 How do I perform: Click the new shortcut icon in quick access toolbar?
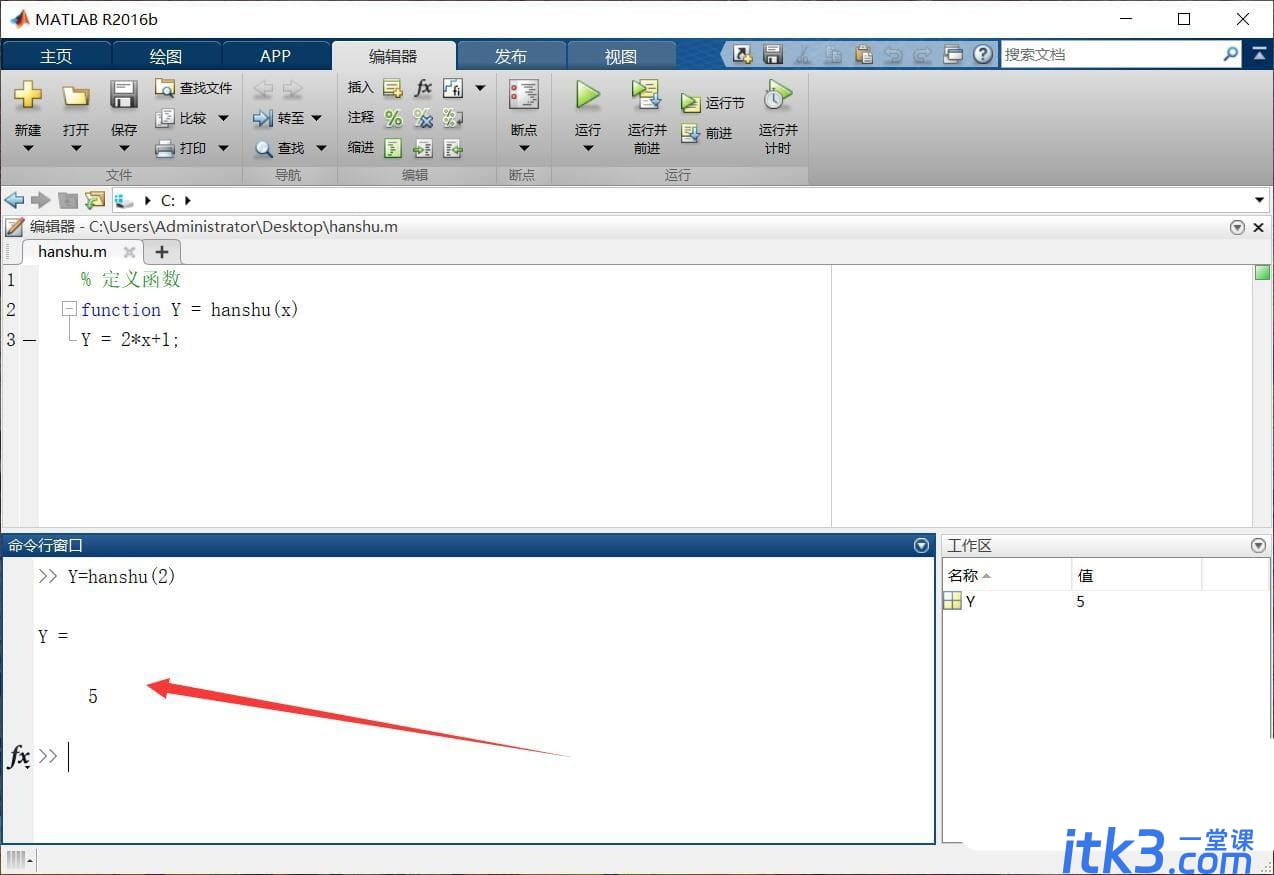(x=742, y=54)
